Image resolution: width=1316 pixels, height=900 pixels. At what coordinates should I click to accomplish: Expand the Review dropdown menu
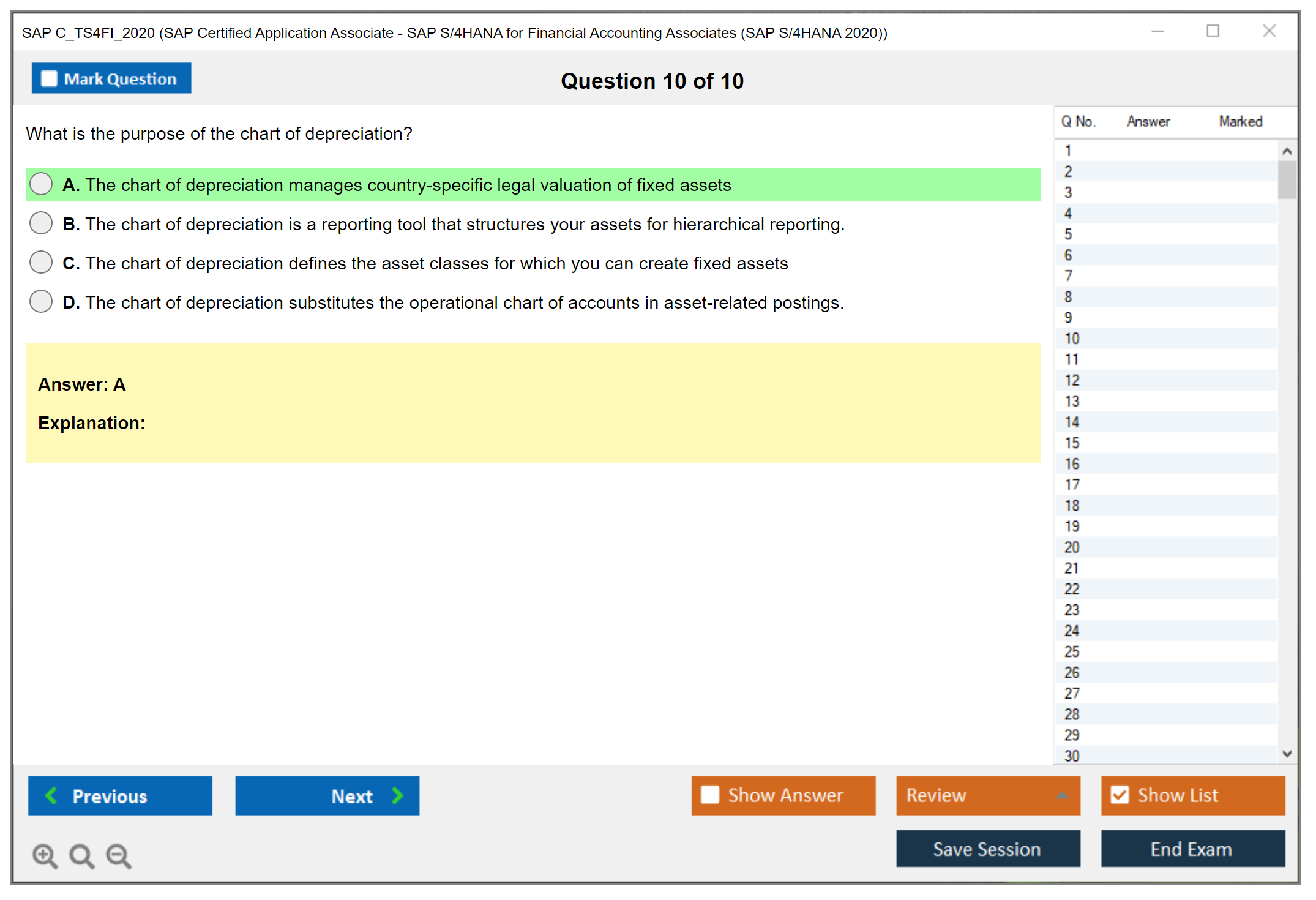[x=1062, y=795]
